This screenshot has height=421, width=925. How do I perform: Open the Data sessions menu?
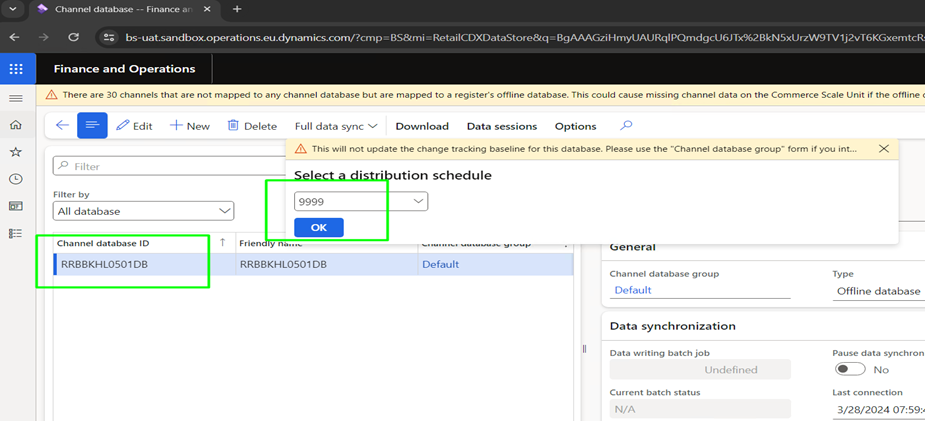pos(502,126)
